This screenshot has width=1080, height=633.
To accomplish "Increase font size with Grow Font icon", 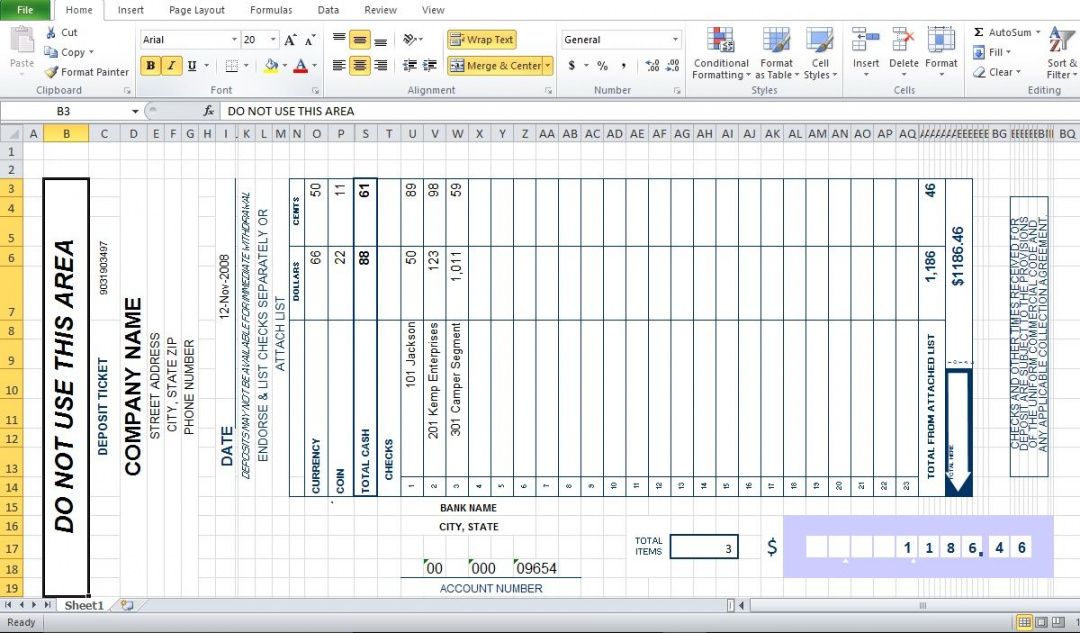I will [x=290, y=40].
